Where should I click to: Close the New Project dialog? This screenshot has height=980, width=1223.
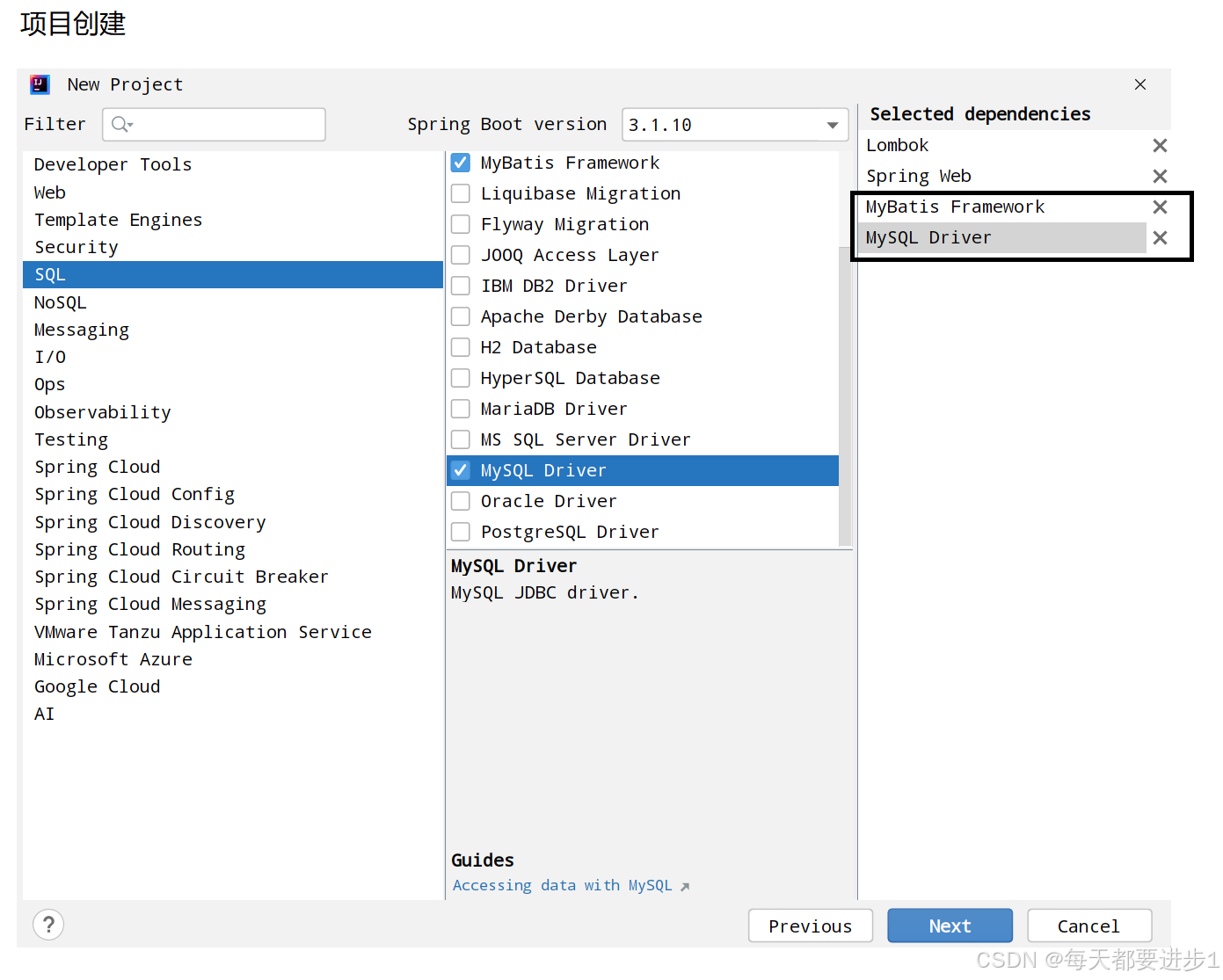click(1140, 84)
